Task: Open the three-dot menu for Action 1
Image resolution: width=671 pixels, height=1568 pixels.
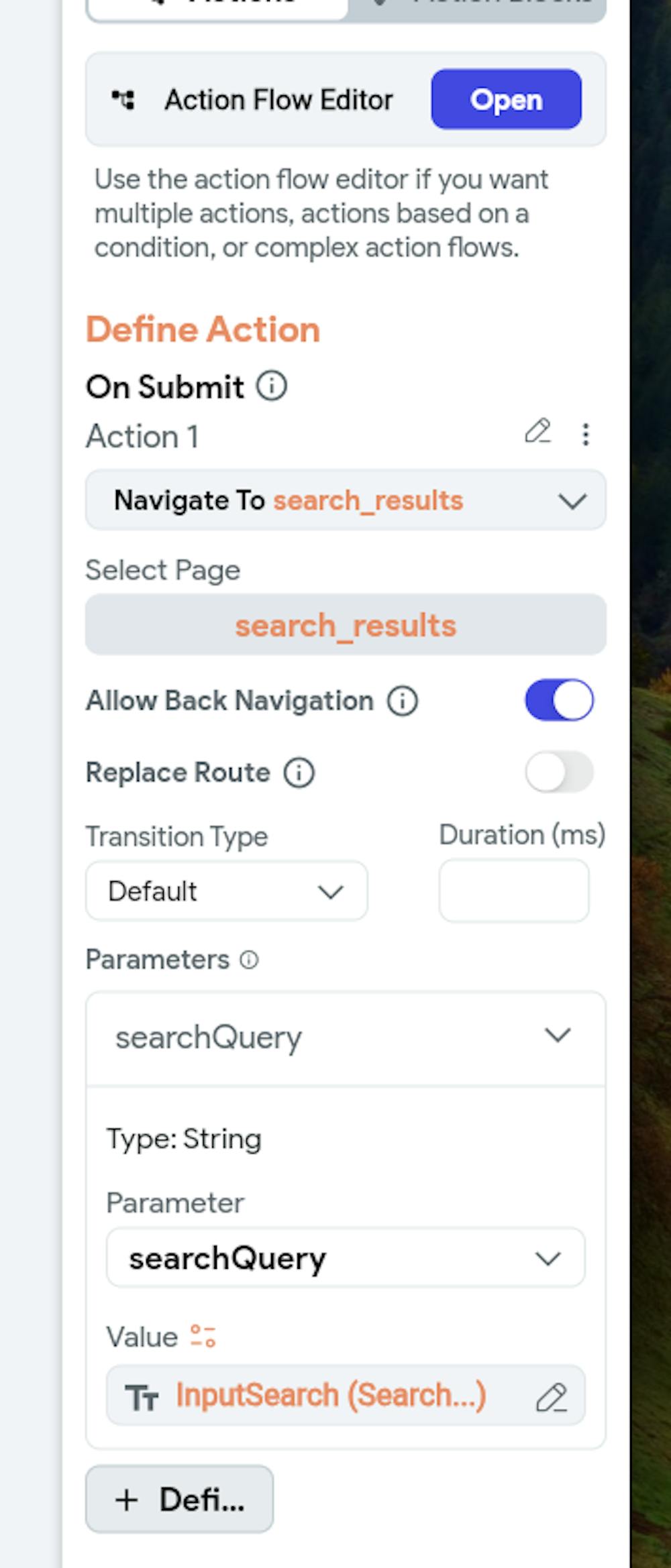Action: 586,435
